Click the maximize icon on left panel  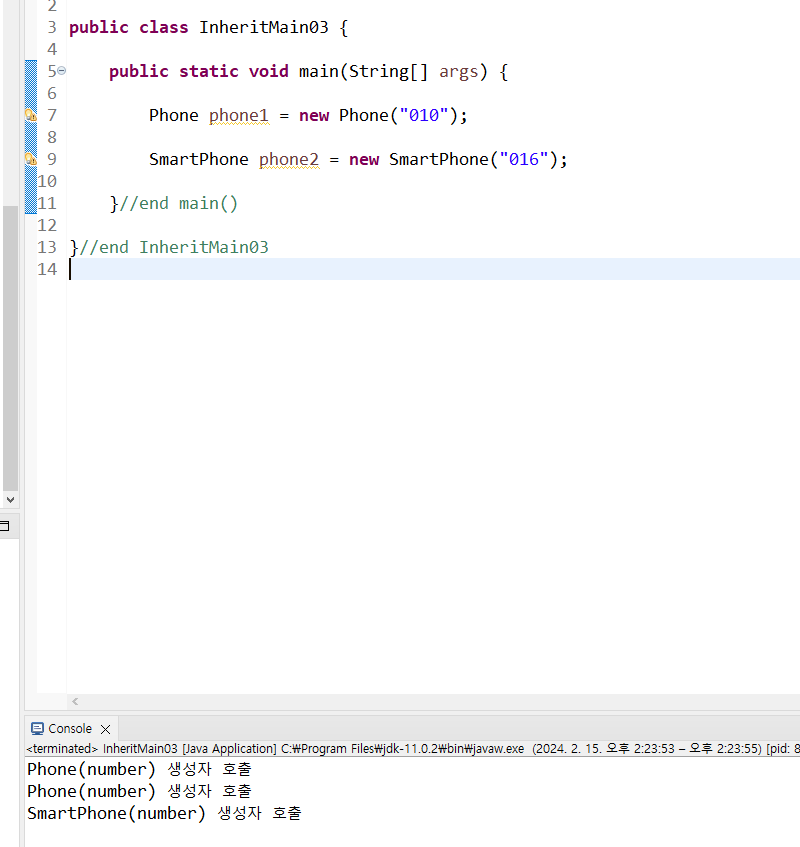tap(4, 526)
